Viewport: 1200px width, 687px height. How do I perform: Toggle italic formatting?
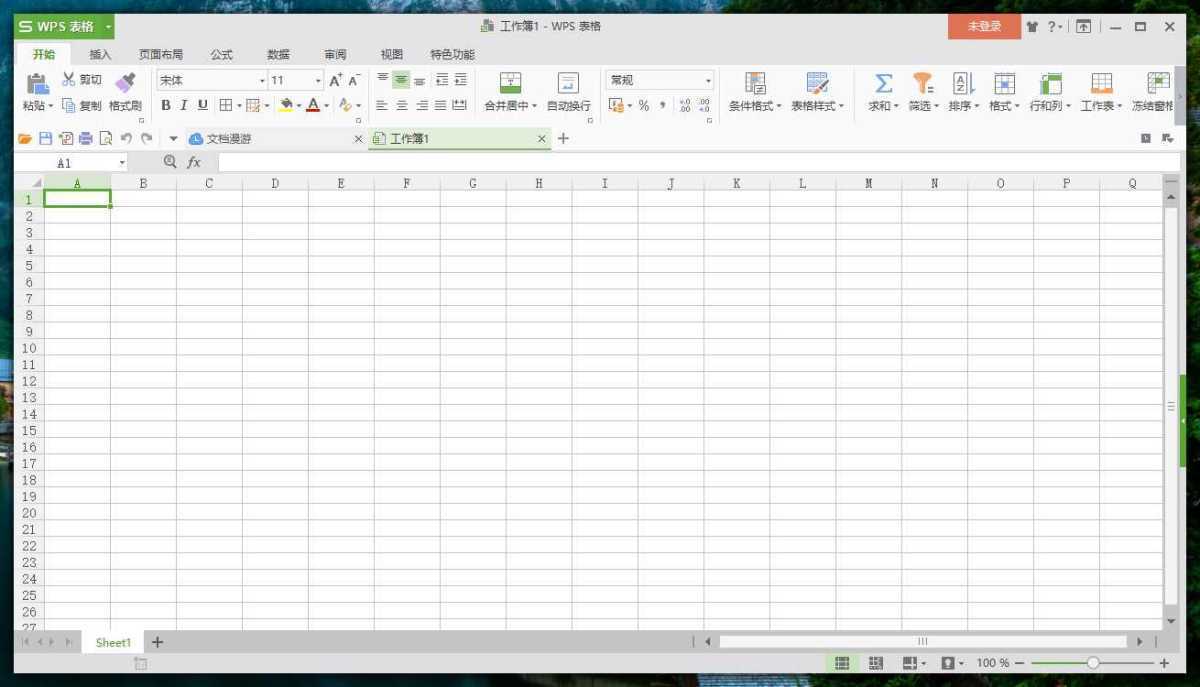tap(183, 104)
